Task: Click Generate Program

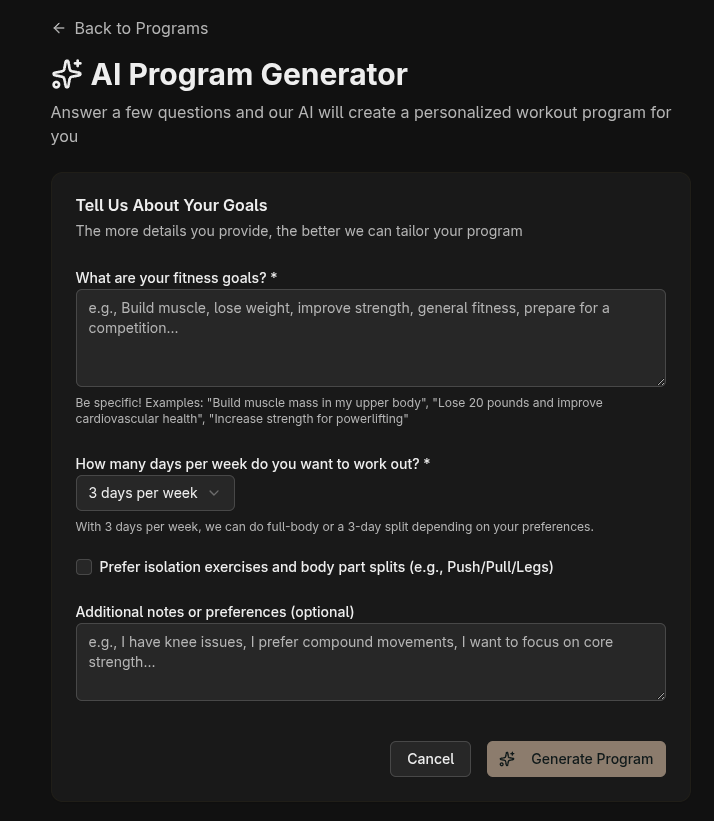Action: 576,759
